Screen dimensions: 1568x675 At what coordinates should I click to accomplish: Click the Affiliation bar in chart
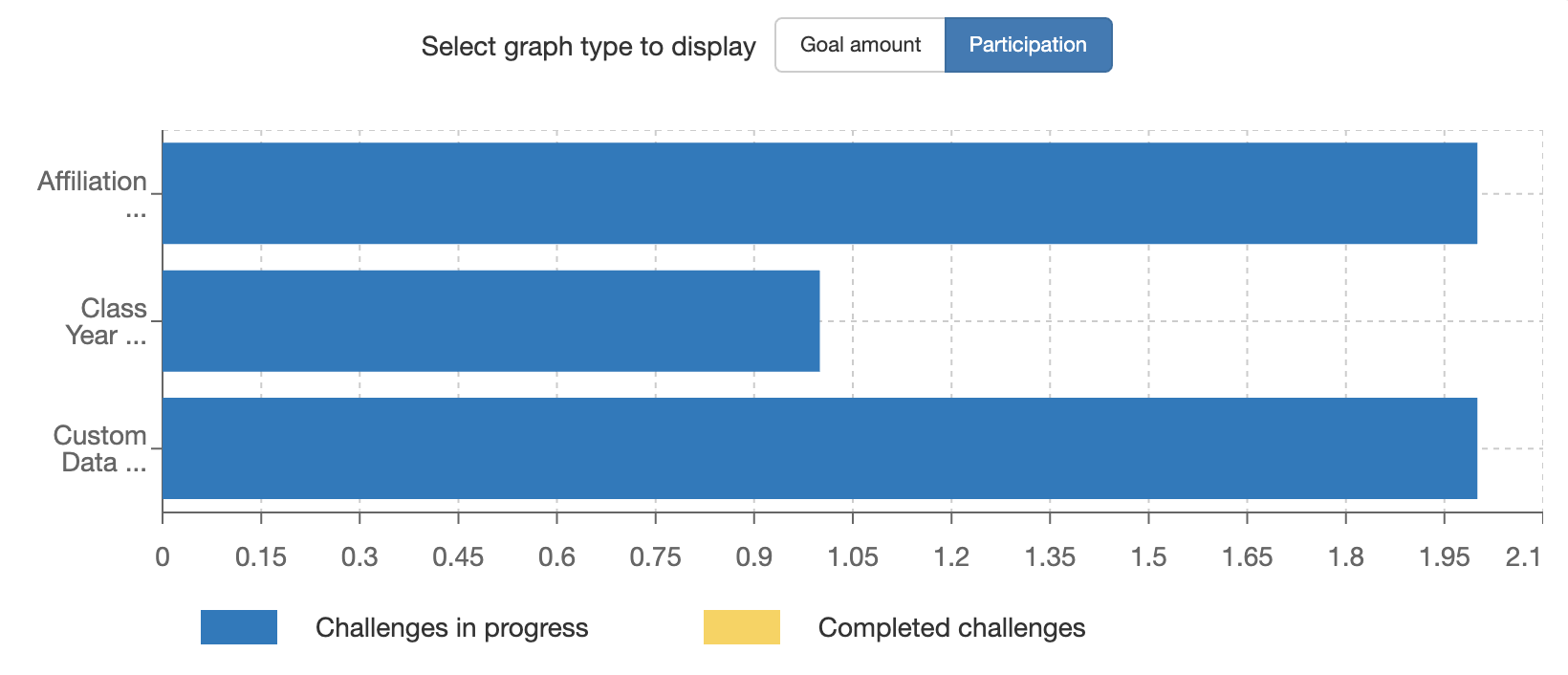click(819, 193)
